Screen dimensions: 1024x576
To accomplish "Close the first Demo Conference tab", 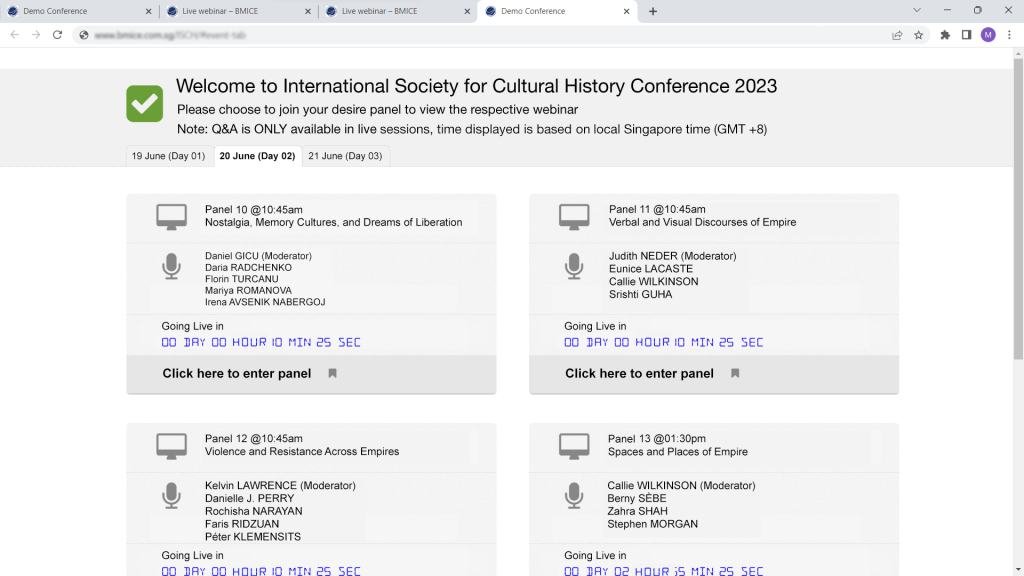I will click(x=148, y=11).
